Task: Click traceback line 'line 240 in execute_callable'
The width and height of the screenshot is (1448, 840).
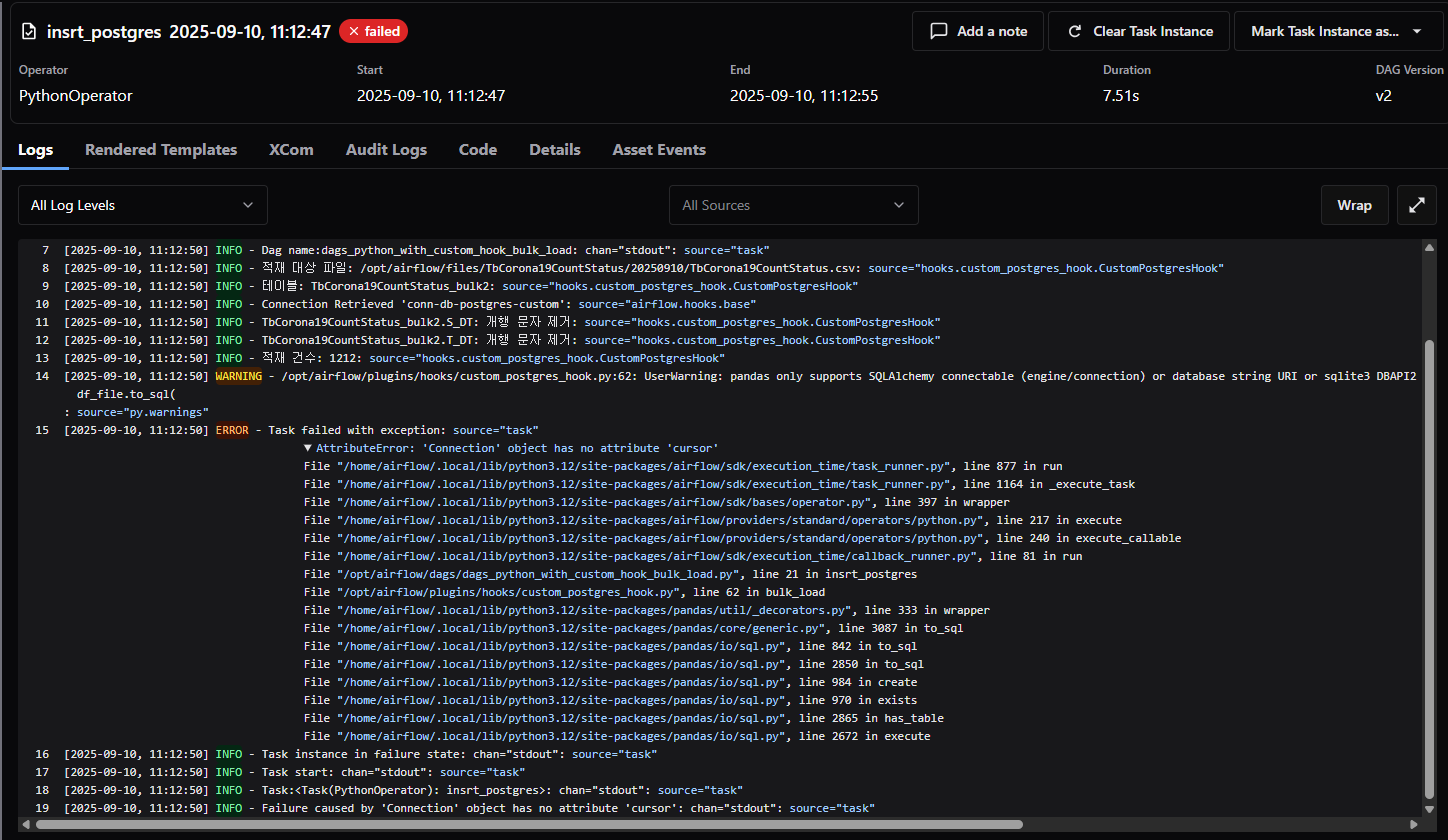Action: click(742, 538)
